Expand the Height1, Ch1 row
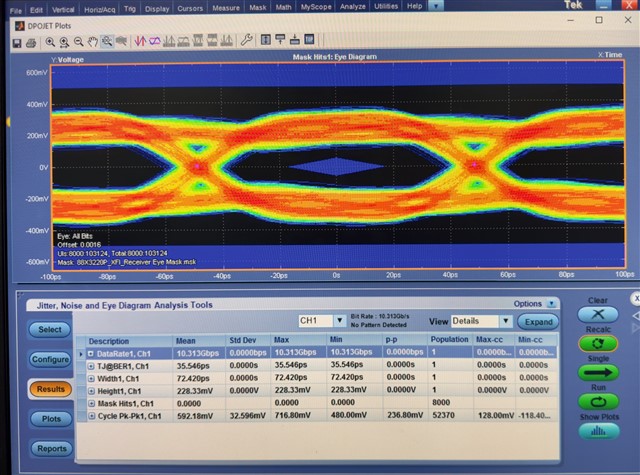This screenshot has height=475, width=640. click(91, 391)
